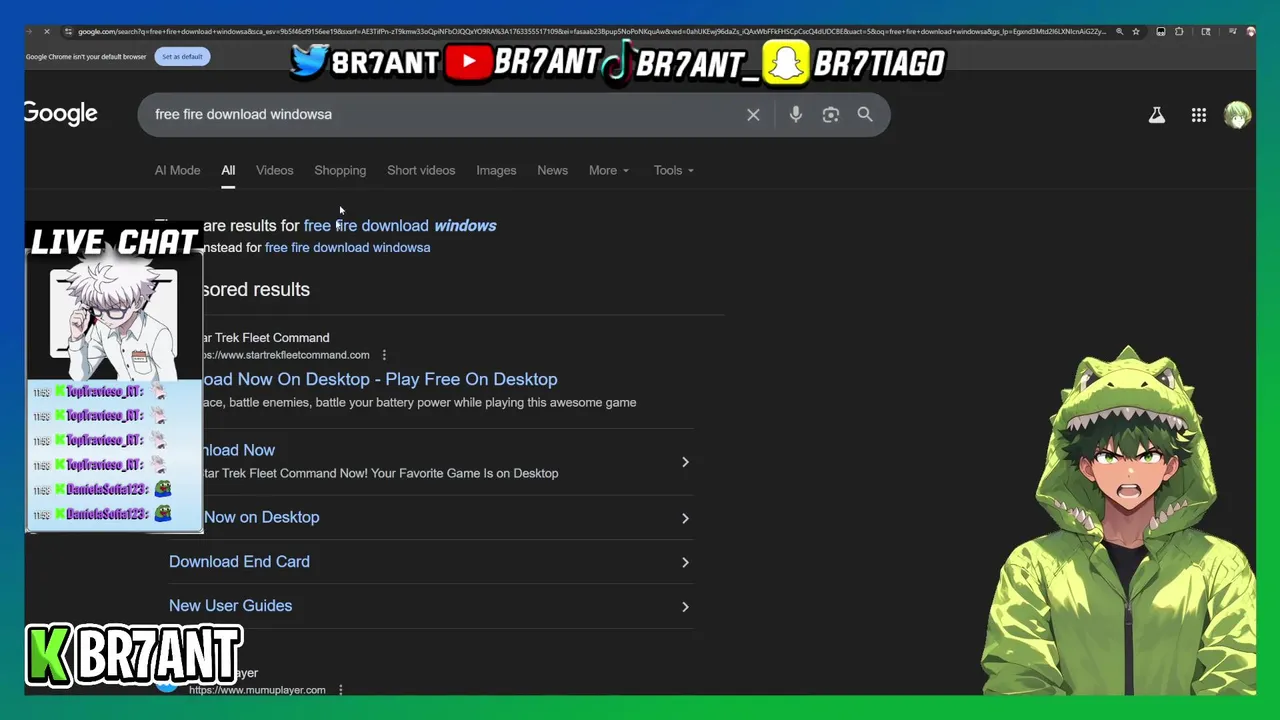Open the www.mumuplayer.com link
This screenshot has height=720, width=1280.
[257, 690]
